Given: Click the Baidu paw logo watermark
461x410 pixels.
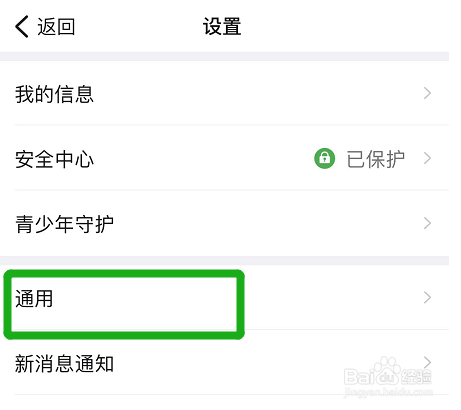Looking at the screenshot, I should coord(387,370).
